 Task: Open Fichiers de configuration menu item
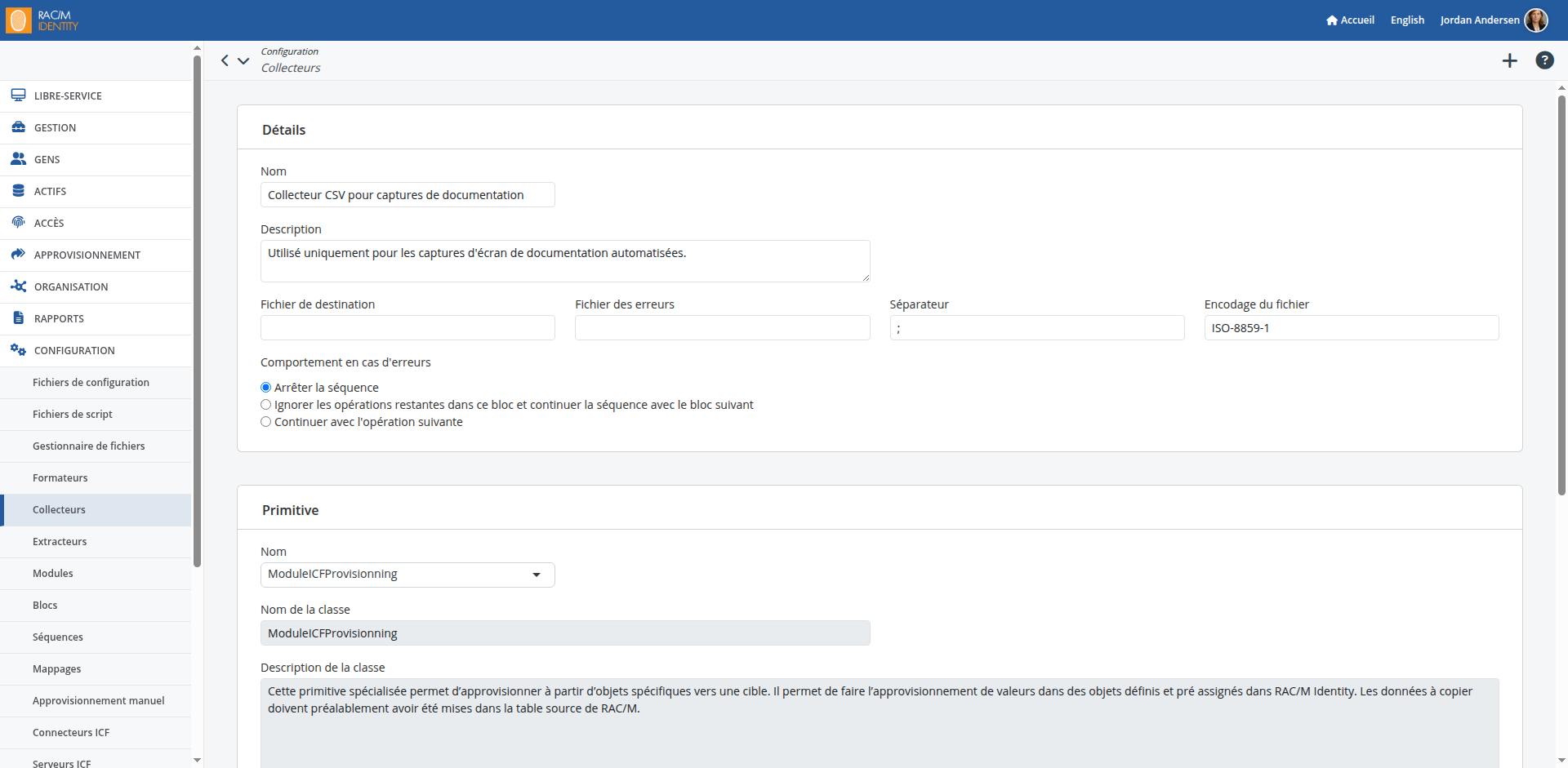pyautogui.click(x=96, y=383)
